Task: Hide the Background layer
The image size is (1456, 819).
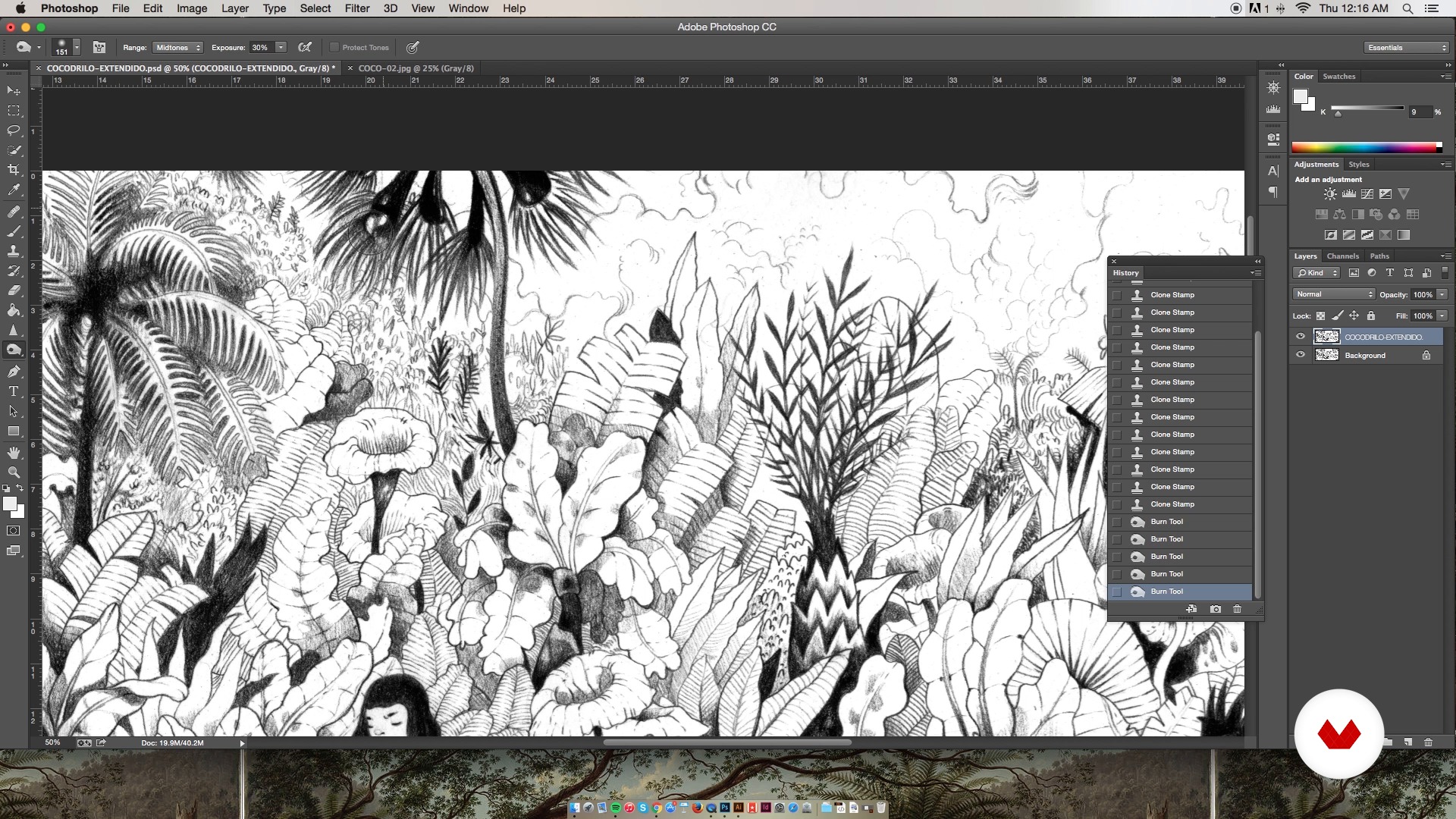Action: tap(1301, 355)
